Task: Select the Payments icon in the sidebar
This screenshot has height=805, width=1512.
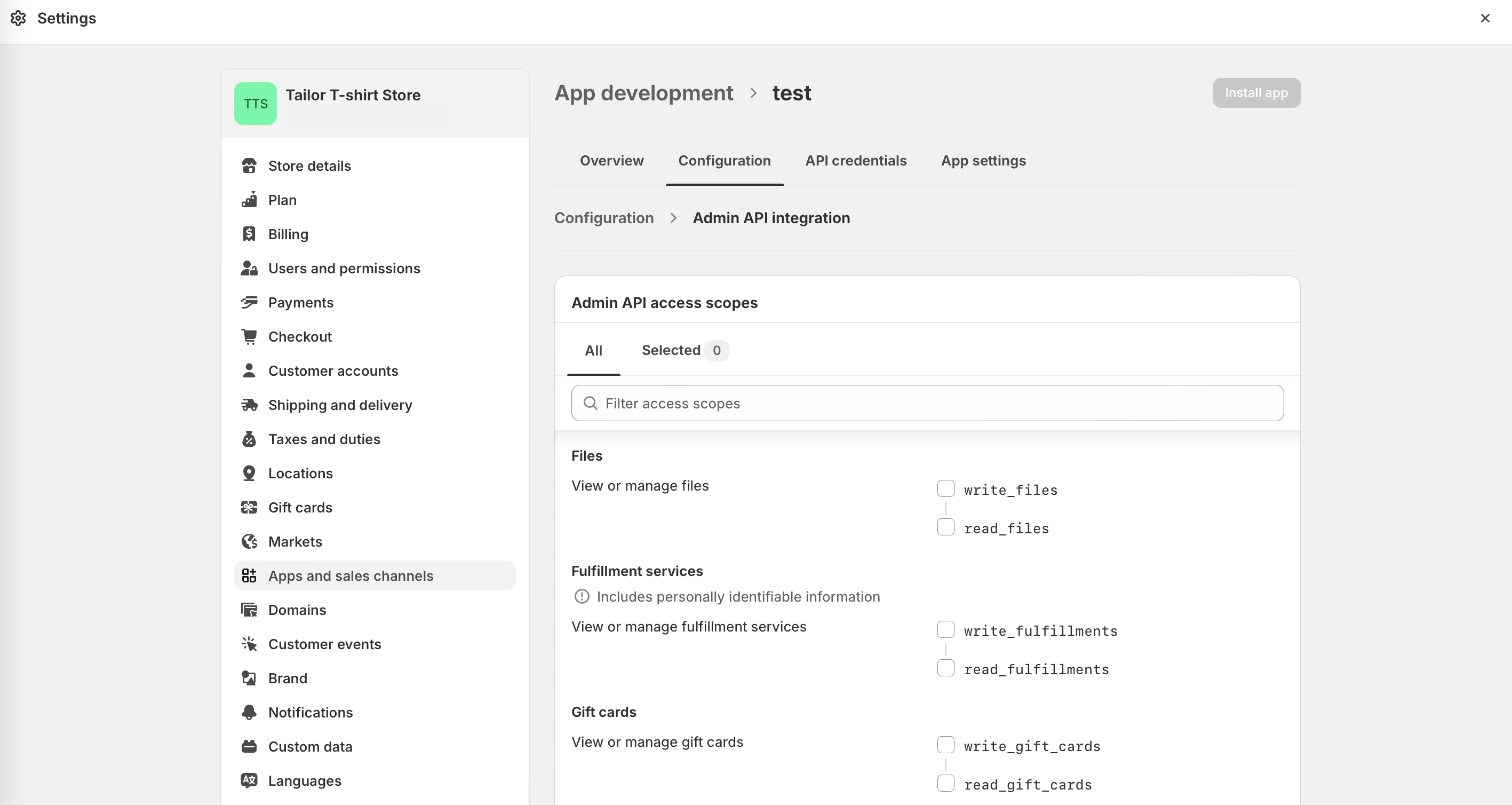Action: pyautogui.click(x=249, y=302)
